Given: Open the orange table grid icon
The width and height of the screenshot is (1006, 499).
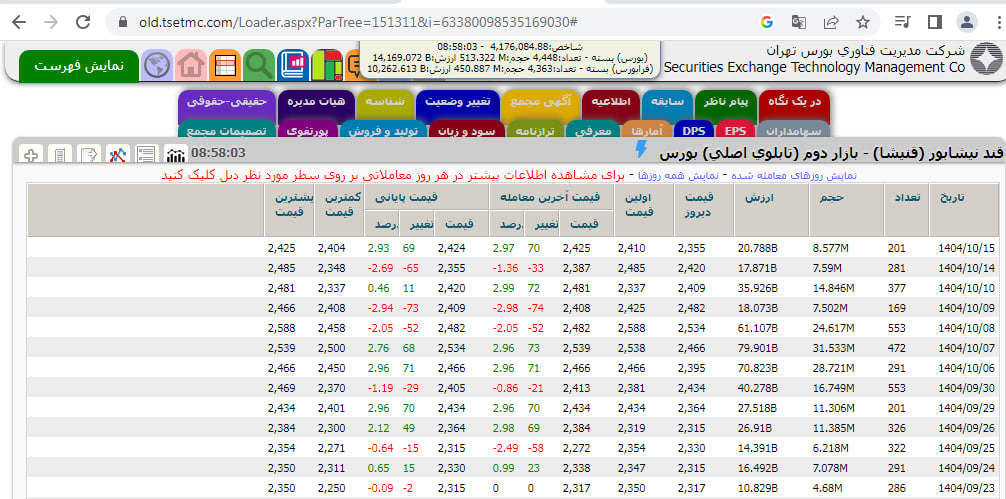Looking at the screenshot, I should pyautogui.click(x=225, y=66).
